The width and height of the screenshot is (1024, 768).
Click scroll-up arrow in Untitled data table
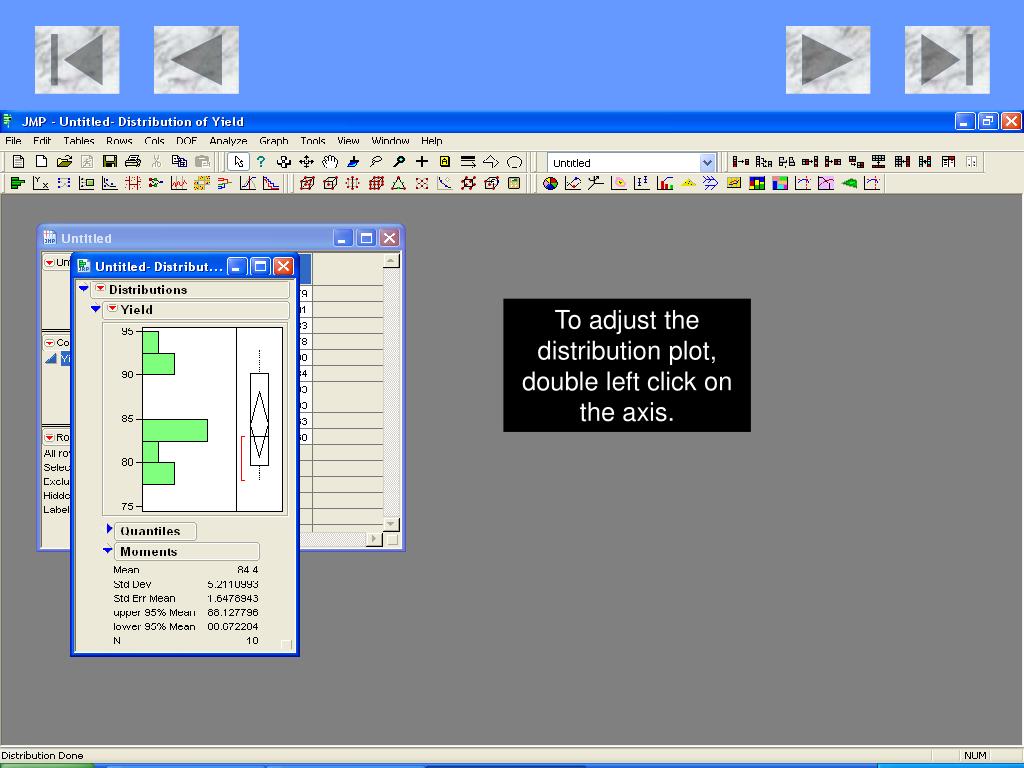(391, 261)
